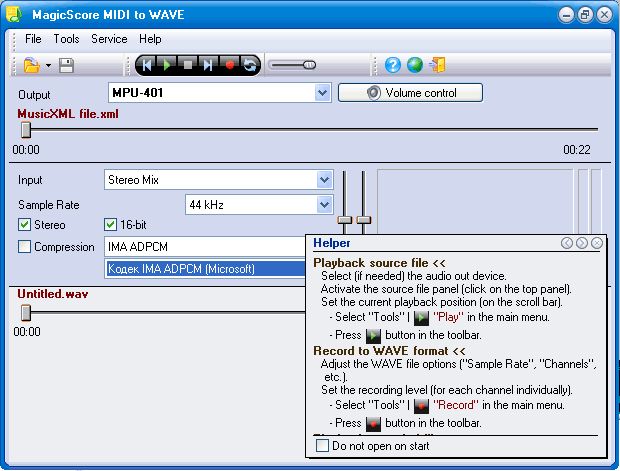
Task: Close the Helper panel
Action: [x=597, y=243]
